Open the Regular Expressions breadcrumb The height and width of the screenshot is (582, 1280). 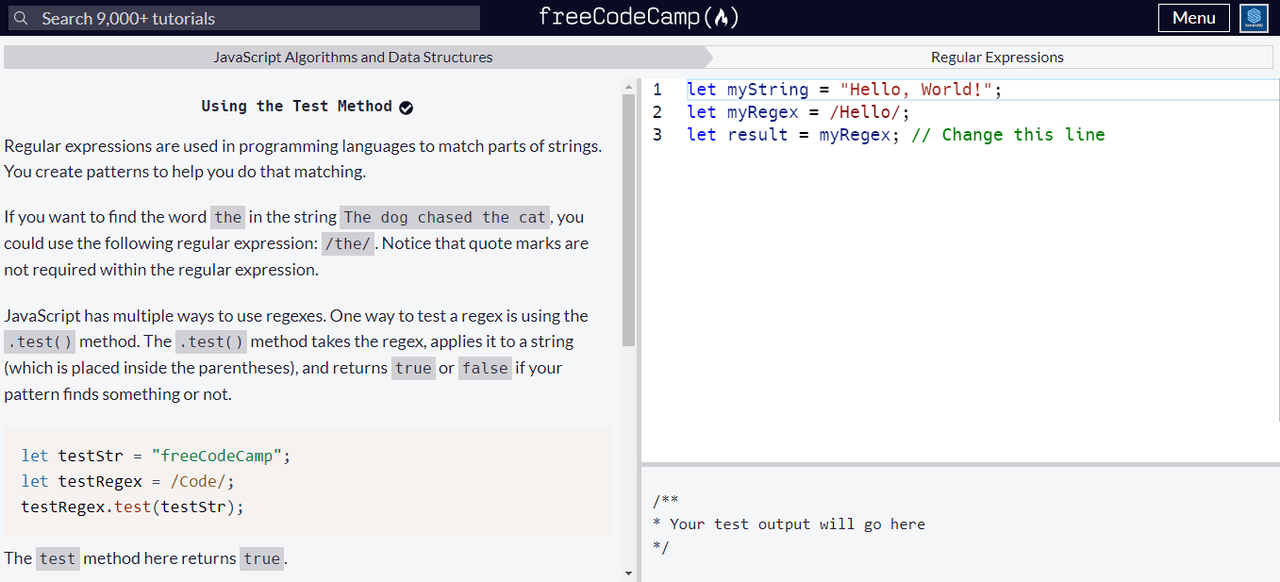pos(997,57)
